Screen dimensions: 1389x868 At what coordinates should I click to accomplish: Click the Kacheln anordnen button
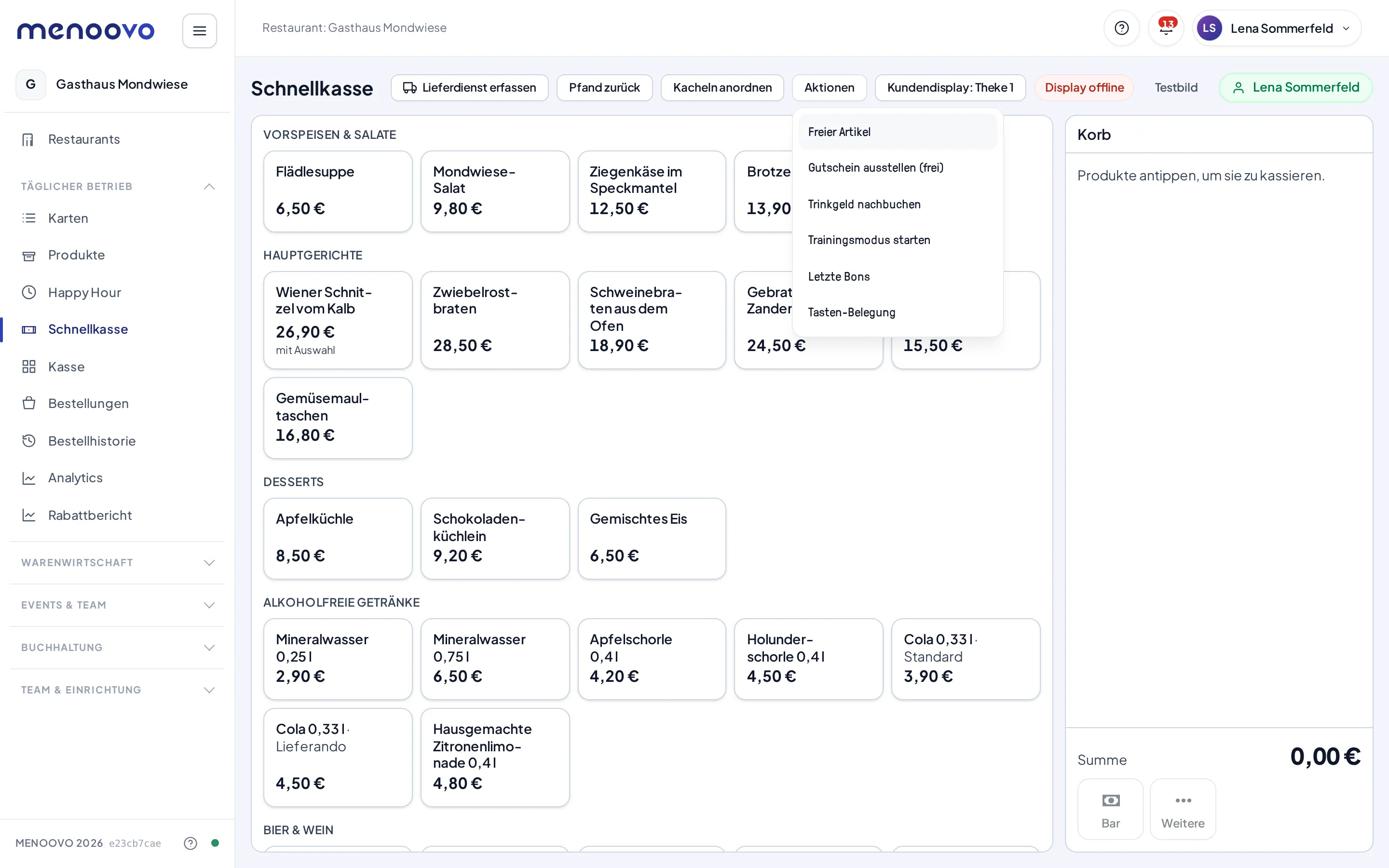coord(722,88)
